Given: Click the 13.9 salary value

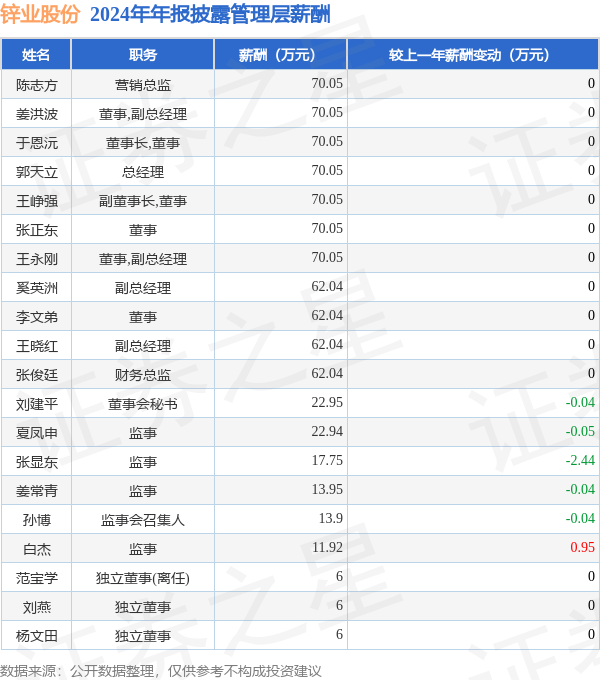Looking at the screenshot, I should pyautogui.click(x=331, y=518).
